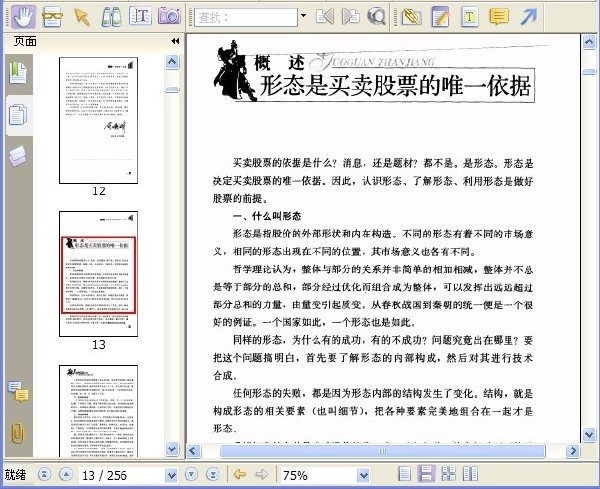This screenshot has height=489, width=600.
Task: Open the advanced search magnifier icon
Action: pyautogui.click(x=376, y=17)
